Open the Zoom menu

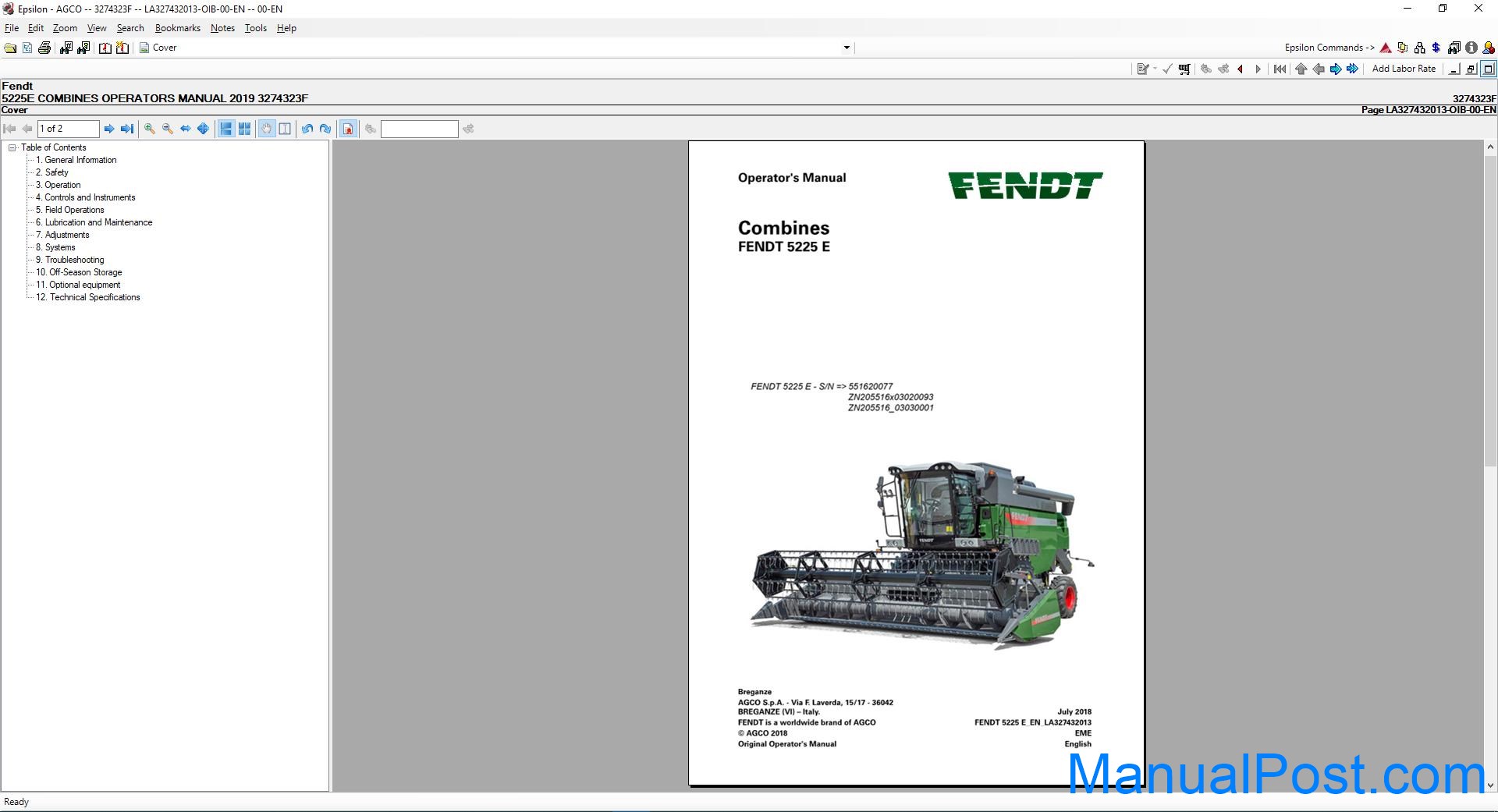[x=65, y=28]
